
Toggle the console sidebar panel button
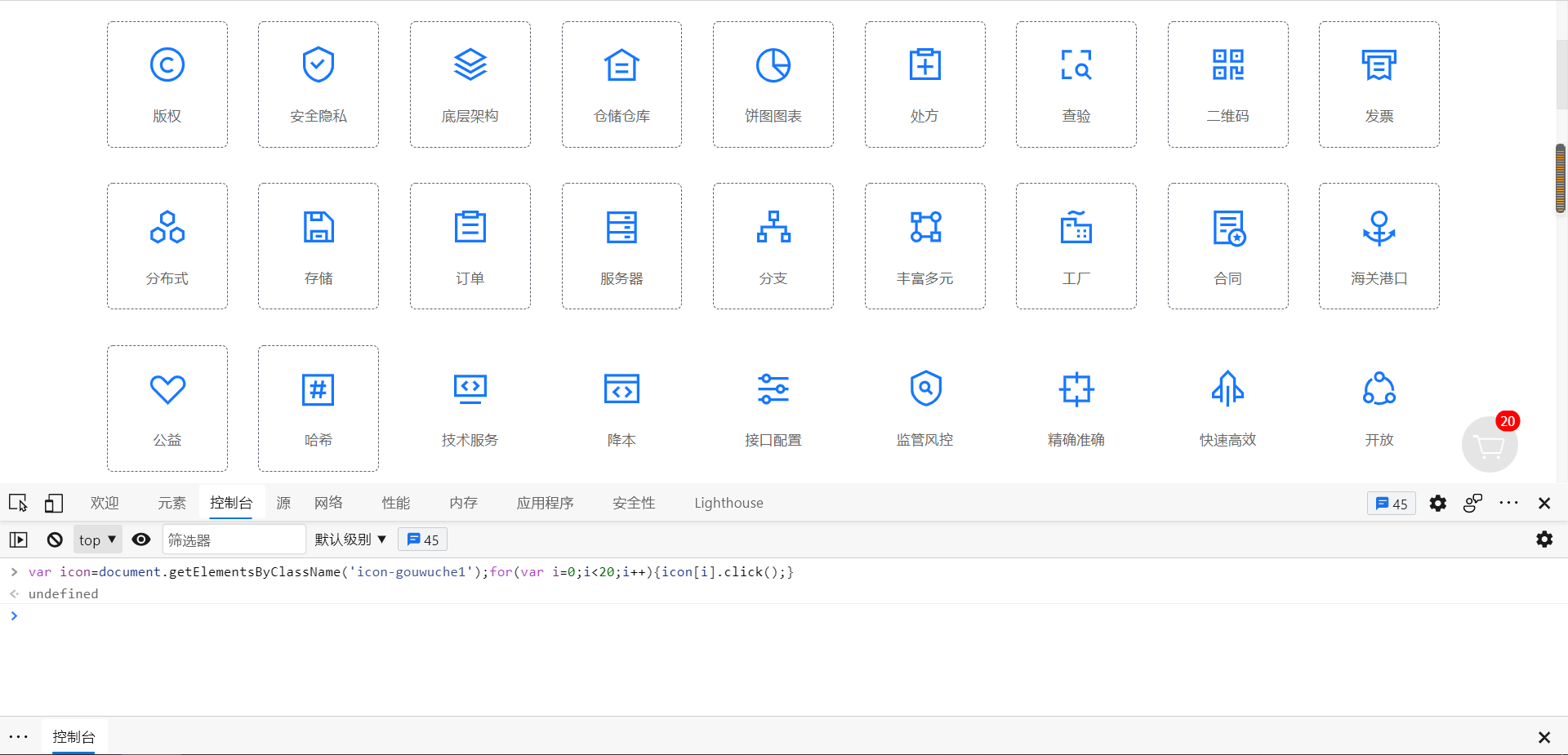pyautogui.click(x=19, y=540)
